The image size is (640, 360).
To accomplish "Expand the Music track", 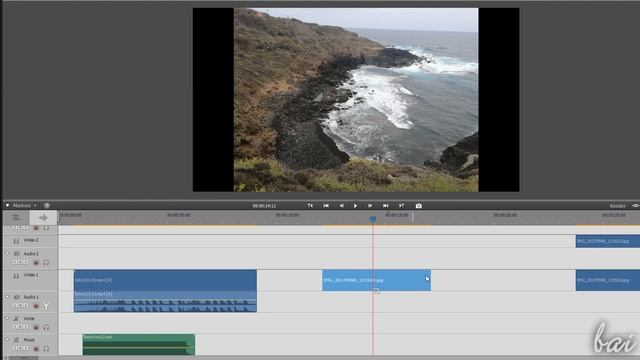I will [x=7, y=340].
